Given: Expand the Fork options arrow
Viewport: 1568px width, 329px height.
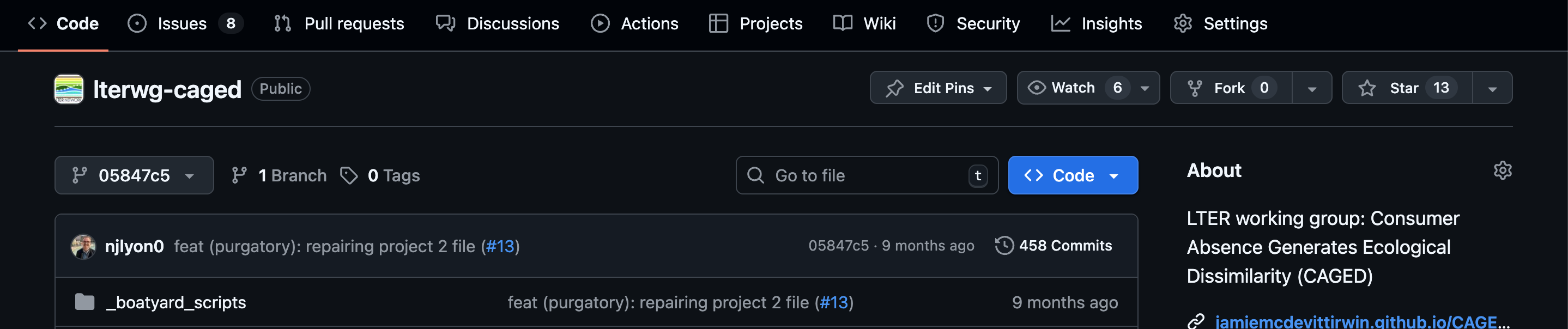Looking at the screenshot, I should coord(1312,89).
